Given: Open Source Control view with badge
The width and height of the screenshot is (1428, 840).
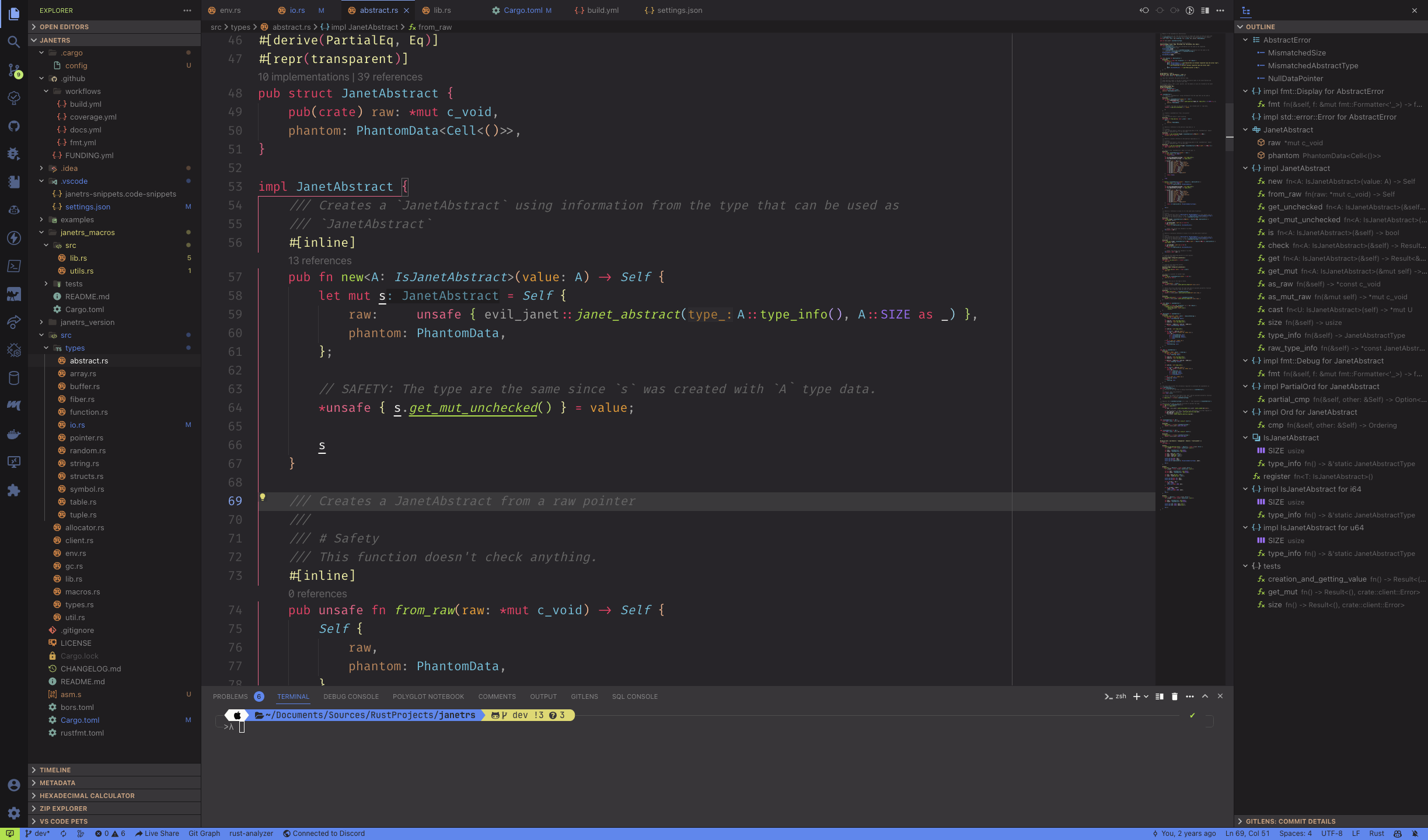Looking at the screenshot, I should (14, 70).
